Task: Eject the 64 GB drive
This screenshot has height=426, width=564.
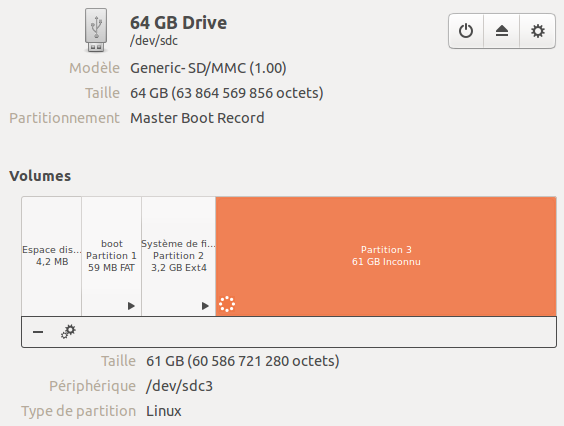Action: [501, 31]
